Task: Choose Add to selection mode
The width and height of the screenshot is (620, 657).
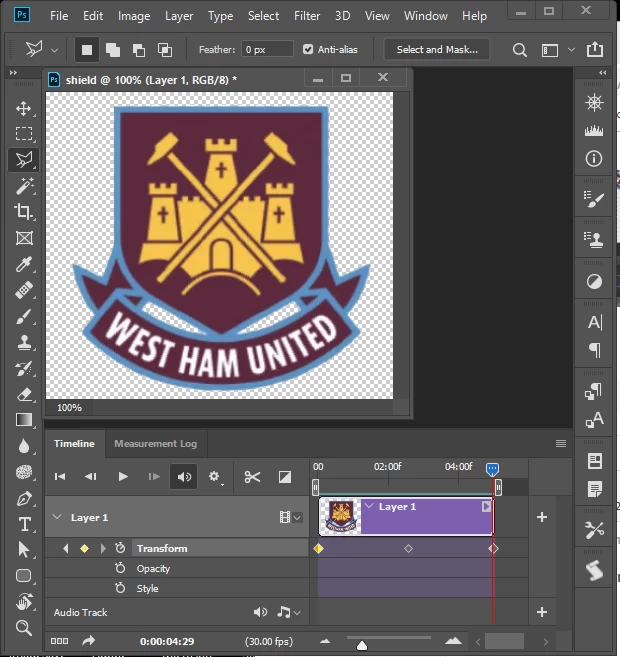Action: pyautogui.click(x=113, y=50)
